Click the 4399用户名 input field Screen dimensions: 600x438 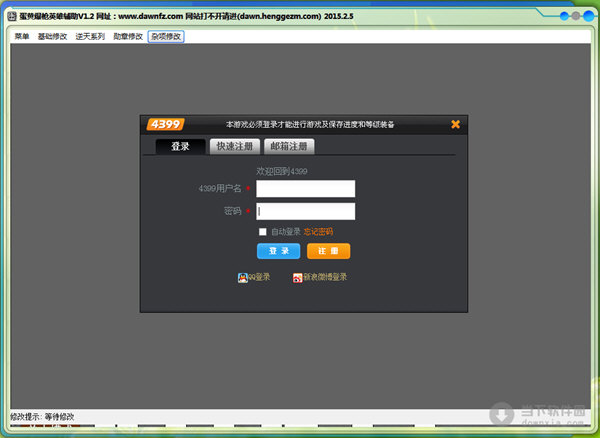pyautogui.click(x=305, y=189)
